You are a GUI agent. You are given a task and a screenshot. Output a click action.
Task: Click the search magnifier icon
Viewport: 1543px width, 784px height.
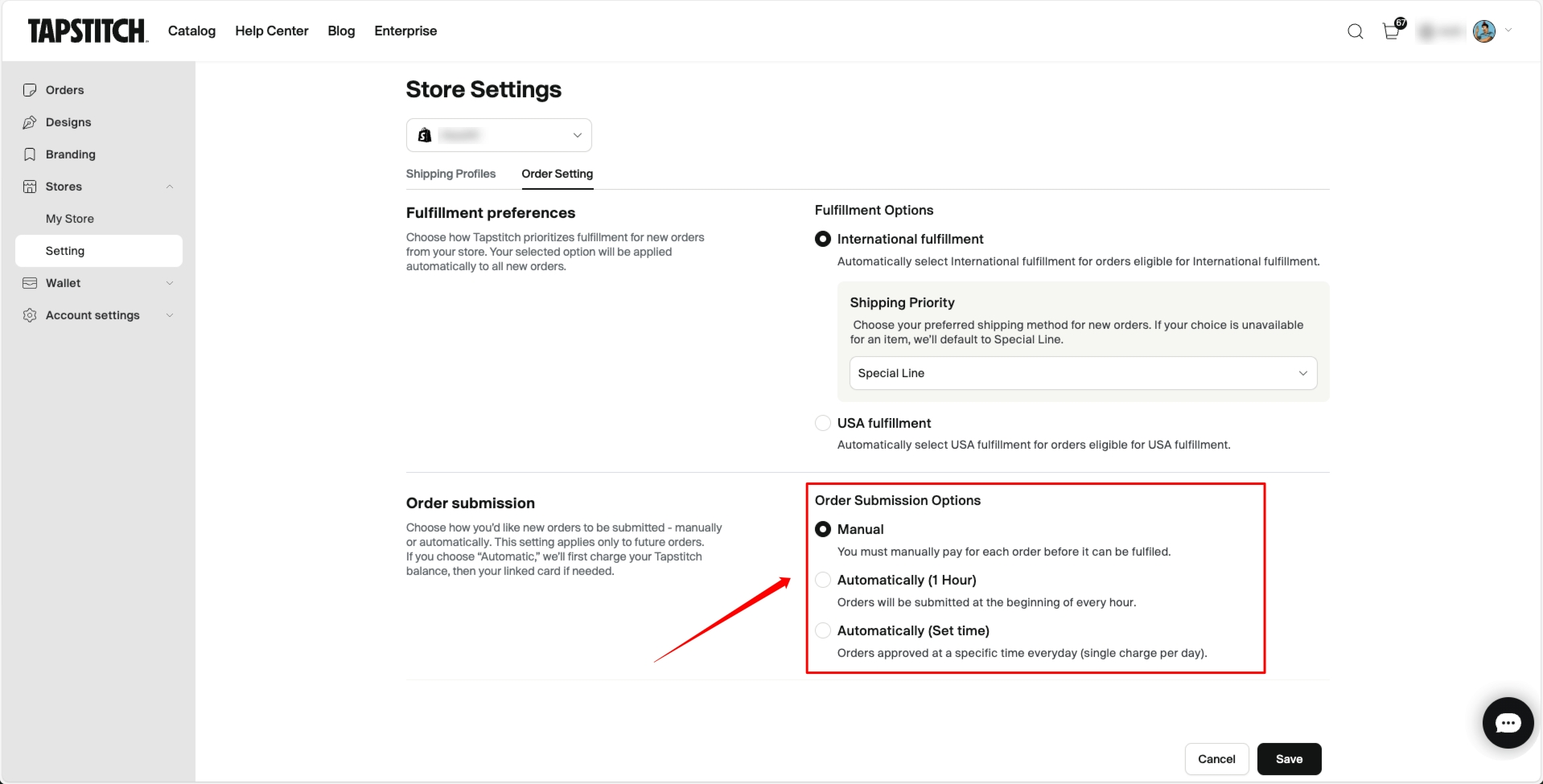pos(1356,31)
